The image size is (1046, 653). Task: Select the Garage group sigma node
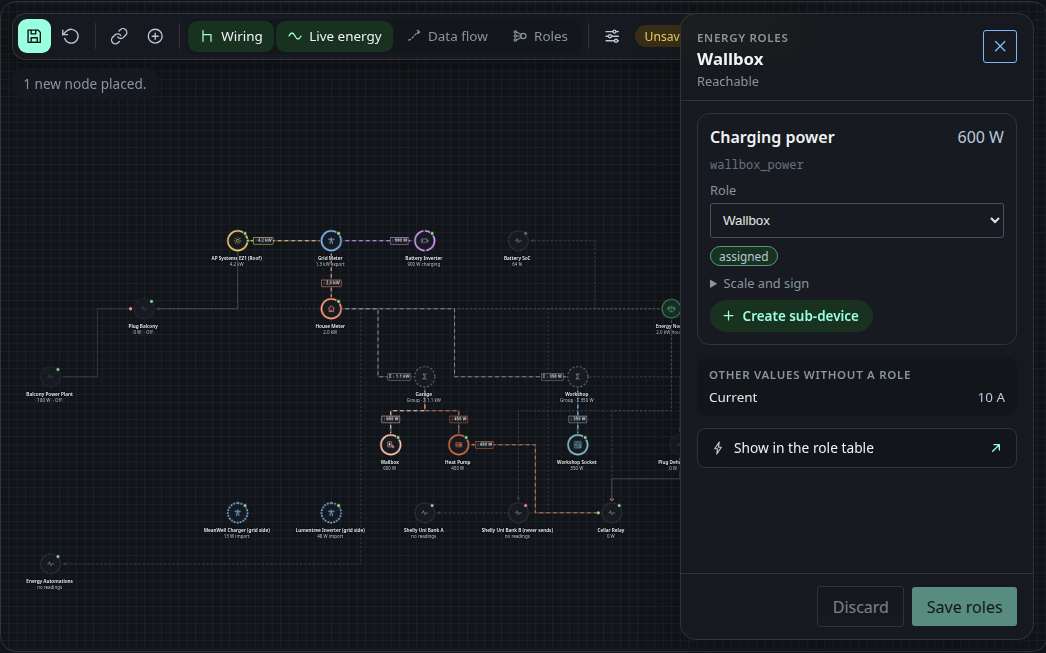[x=424, y=377]
